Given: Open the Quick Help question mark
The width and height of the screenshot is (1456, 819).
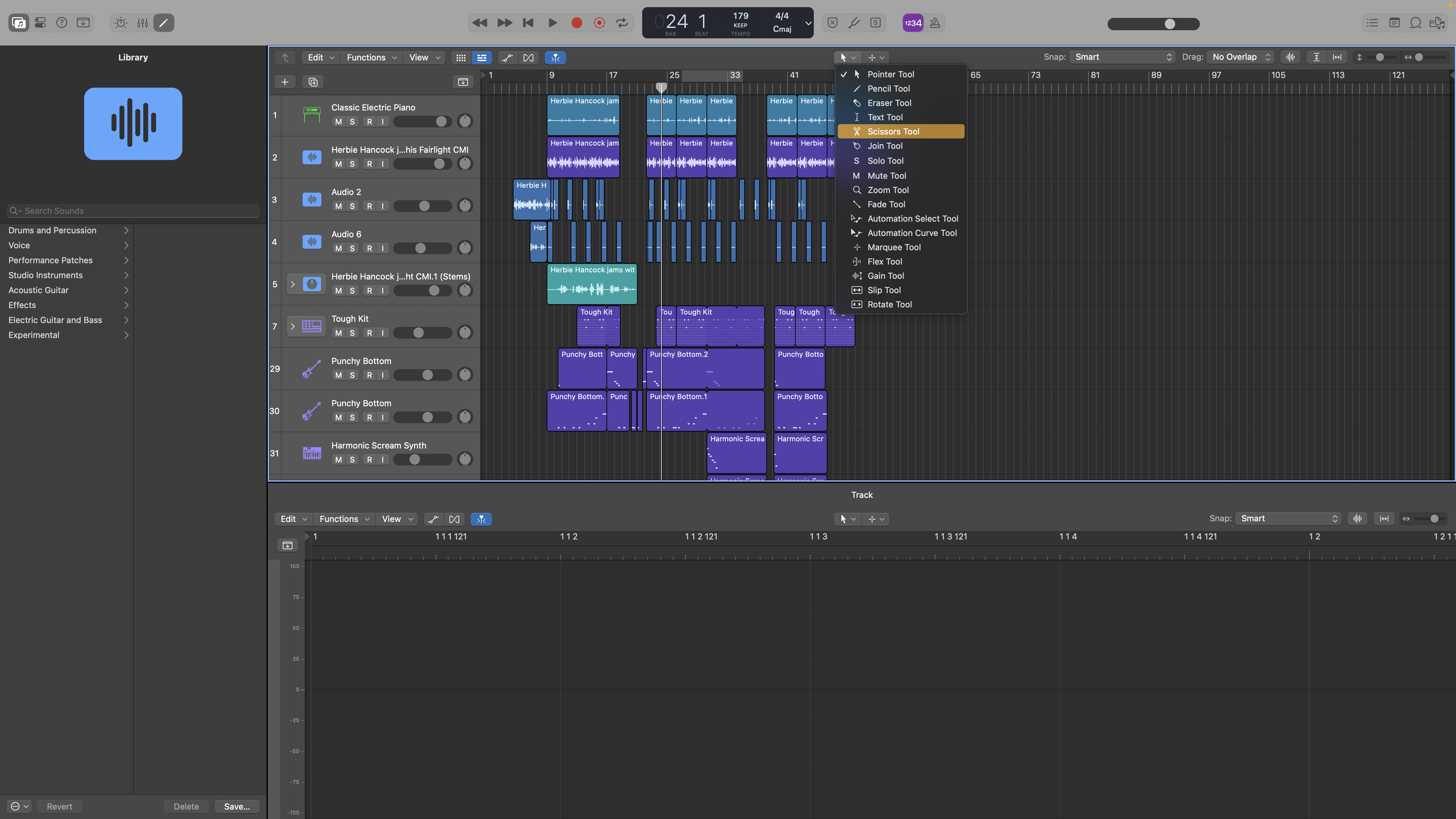Looking at the screenshot, I should pyautogui.click(x=62, y=23).
